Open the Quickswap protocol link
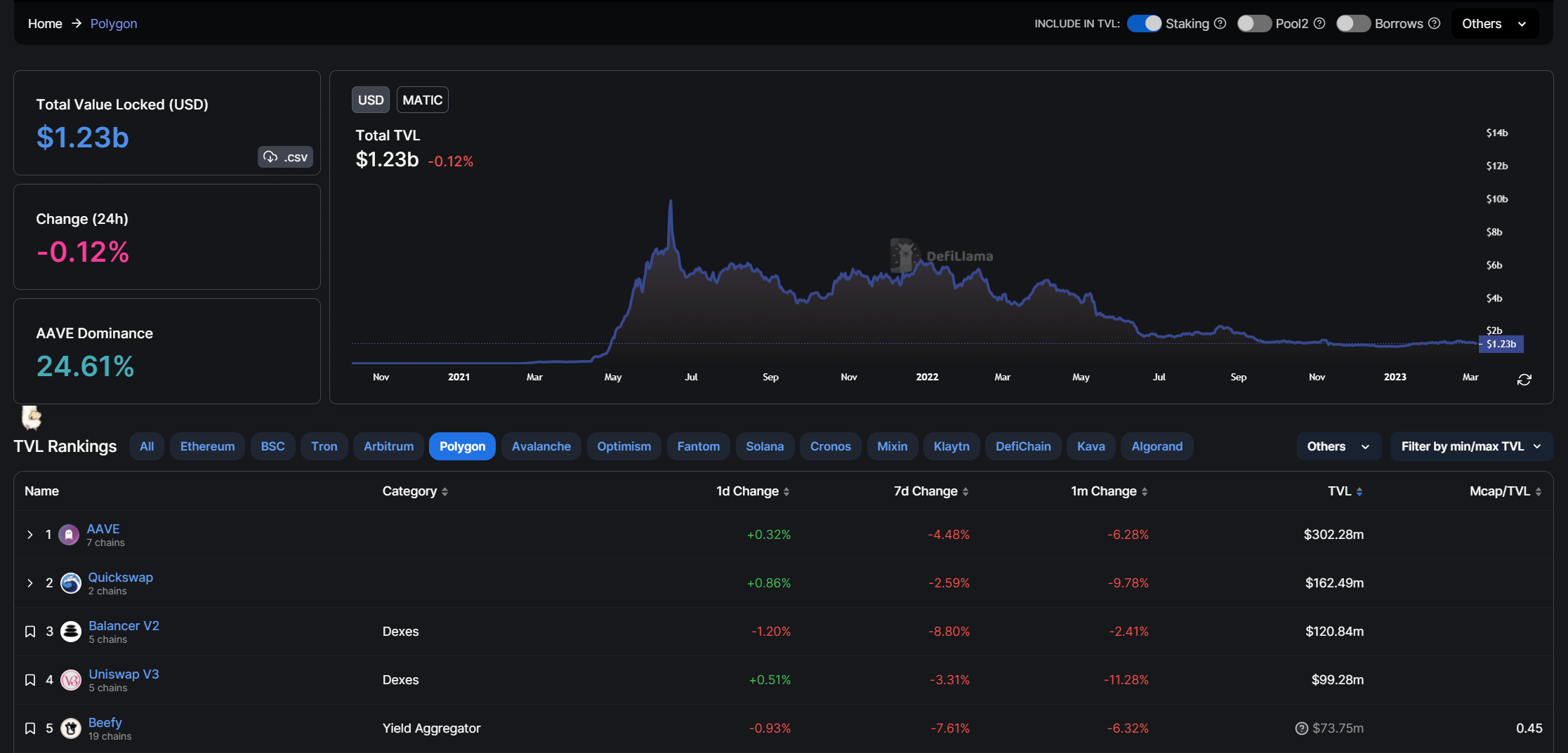Image resolution: width=1568 pixels, height=753 pixels. click(121, 578)
